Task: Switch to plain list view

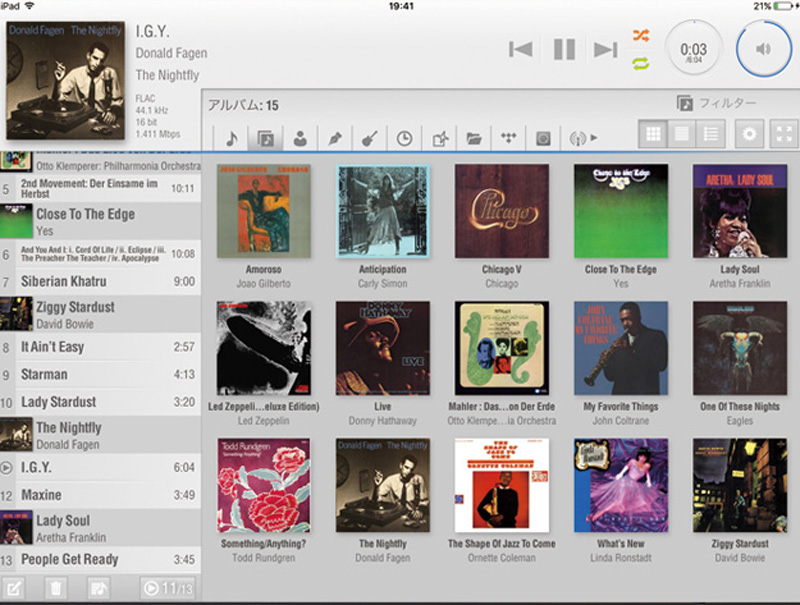Action: click(x=682, y=134)
